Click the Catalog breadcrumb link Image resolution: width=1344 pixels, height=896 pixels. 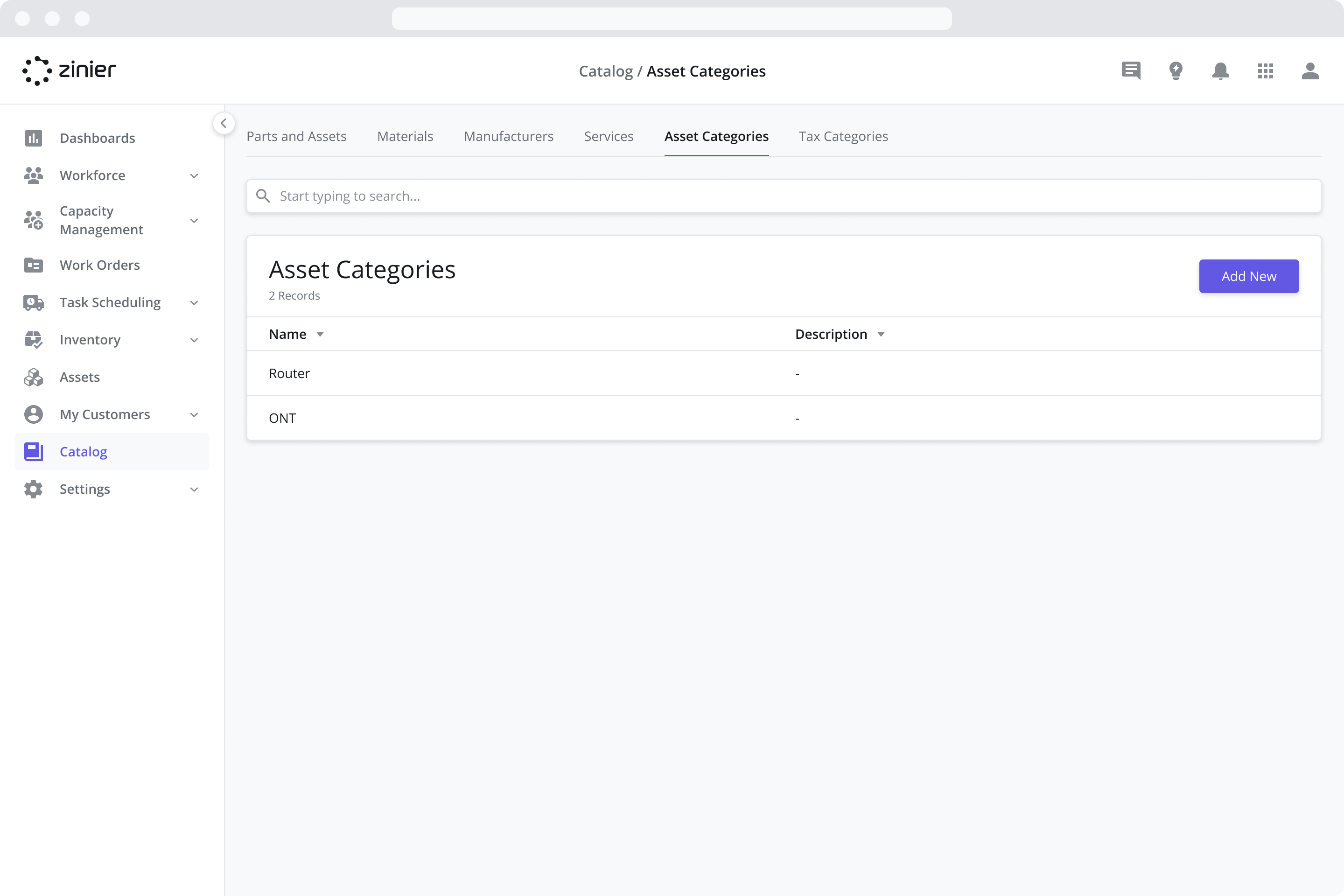pos(606,71)
